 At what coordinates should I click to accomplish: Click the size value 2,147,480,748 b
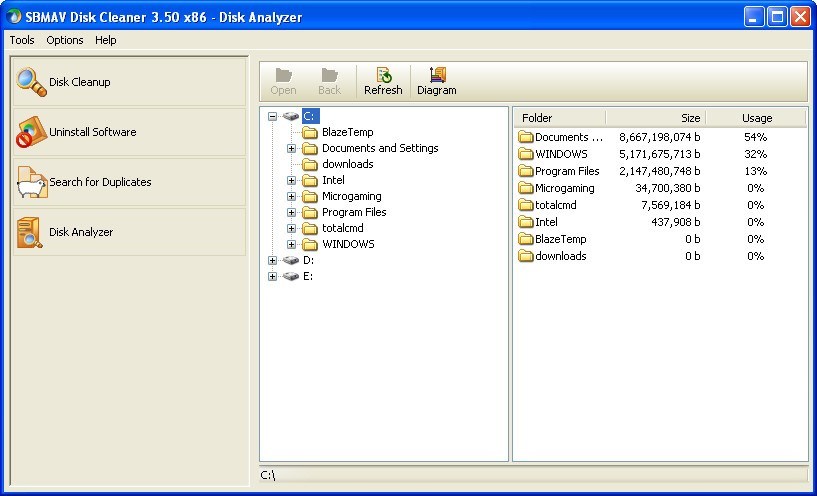[660, 171]
